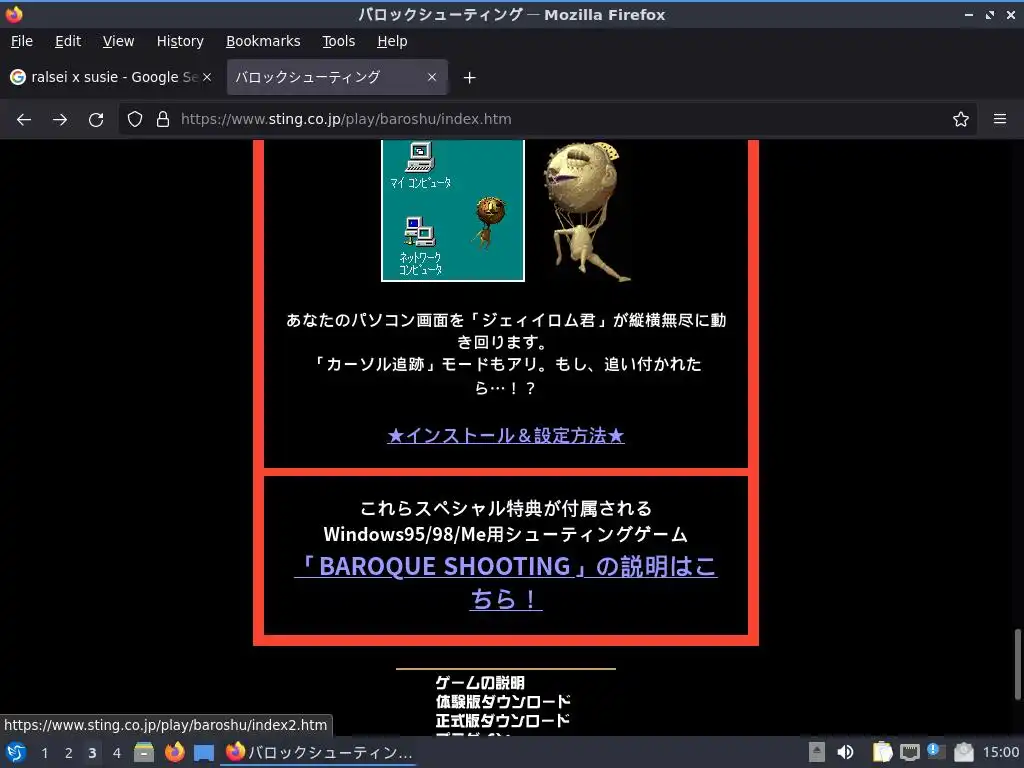Open the View menu

pyautogui.click(x=118, y=41)
